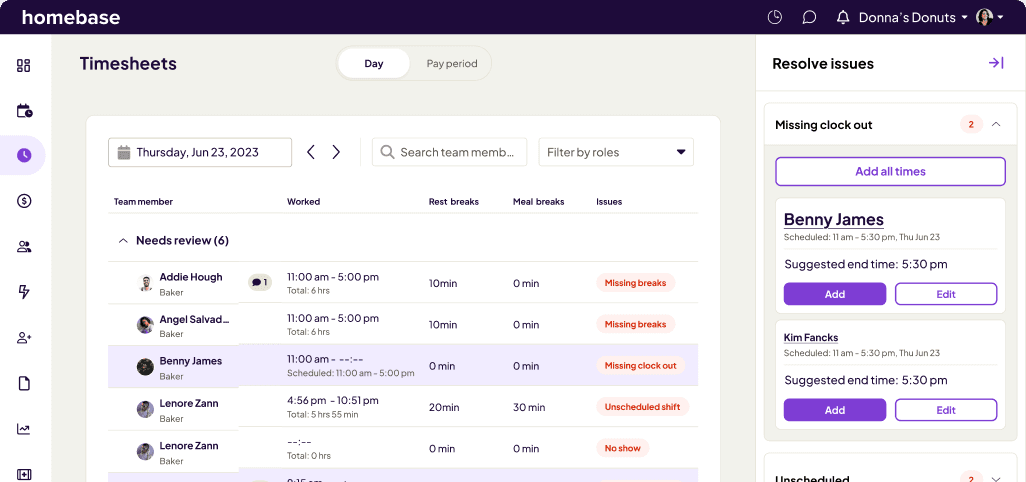The image size is (1026, 482).
Task: Open the add person hiring icon in sidebar
Action: [x=24, y=337]
